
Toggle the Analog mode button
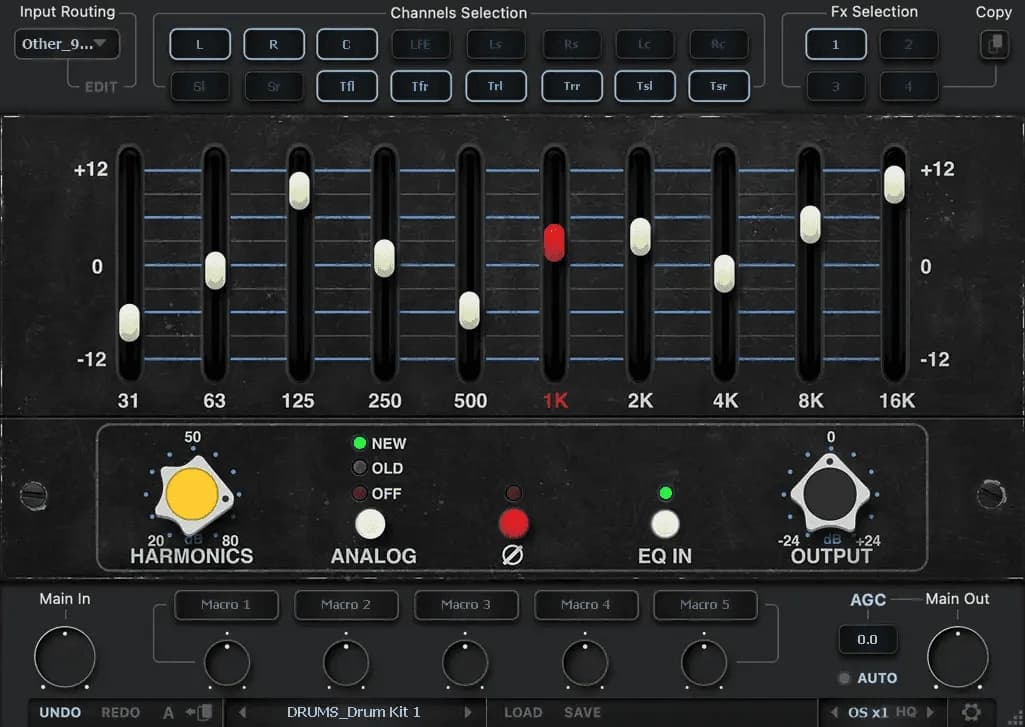point(370,524)
